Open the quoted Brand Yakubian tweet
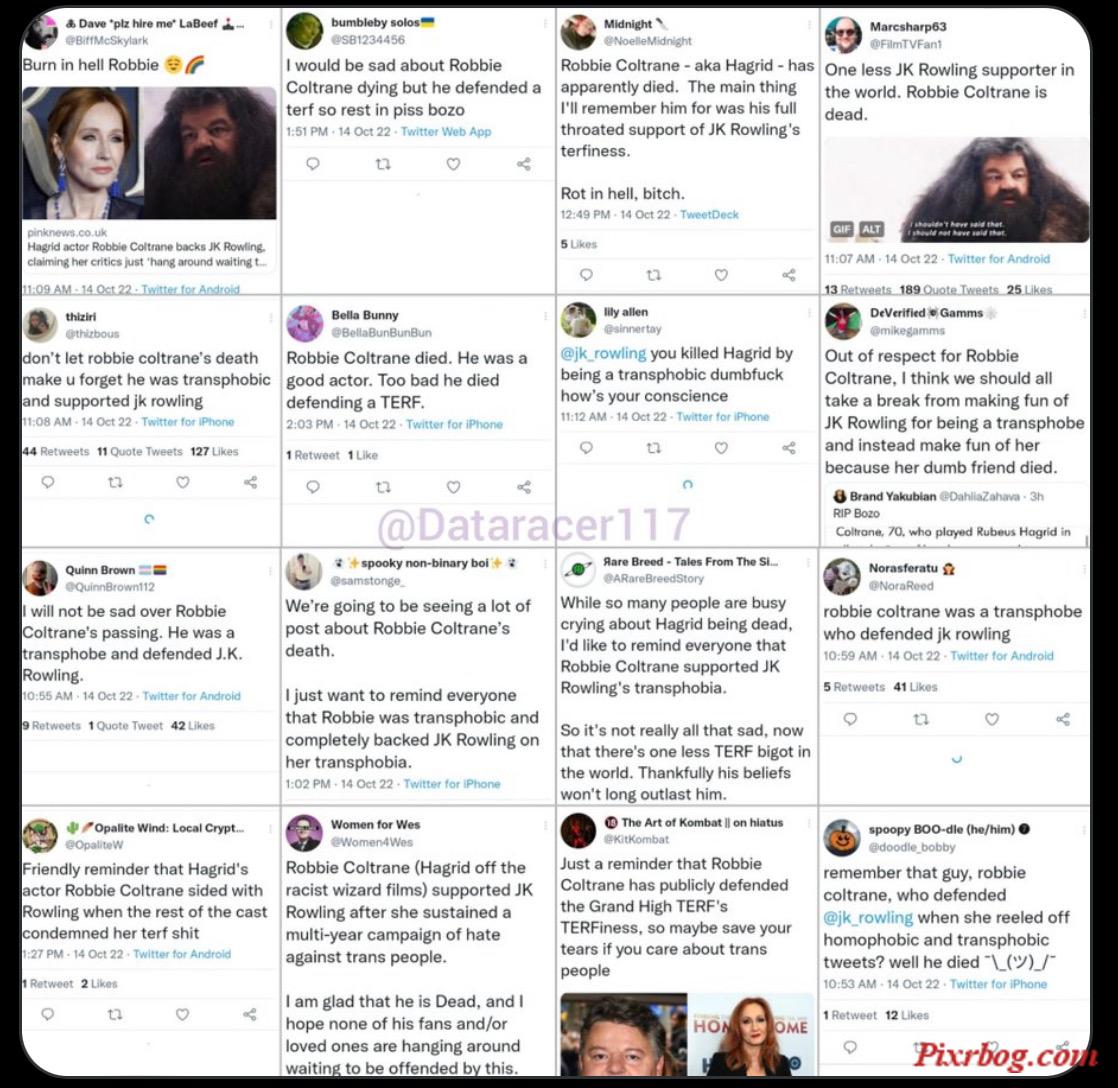This screenshot has width=1118, height=1088. point(955,516)
